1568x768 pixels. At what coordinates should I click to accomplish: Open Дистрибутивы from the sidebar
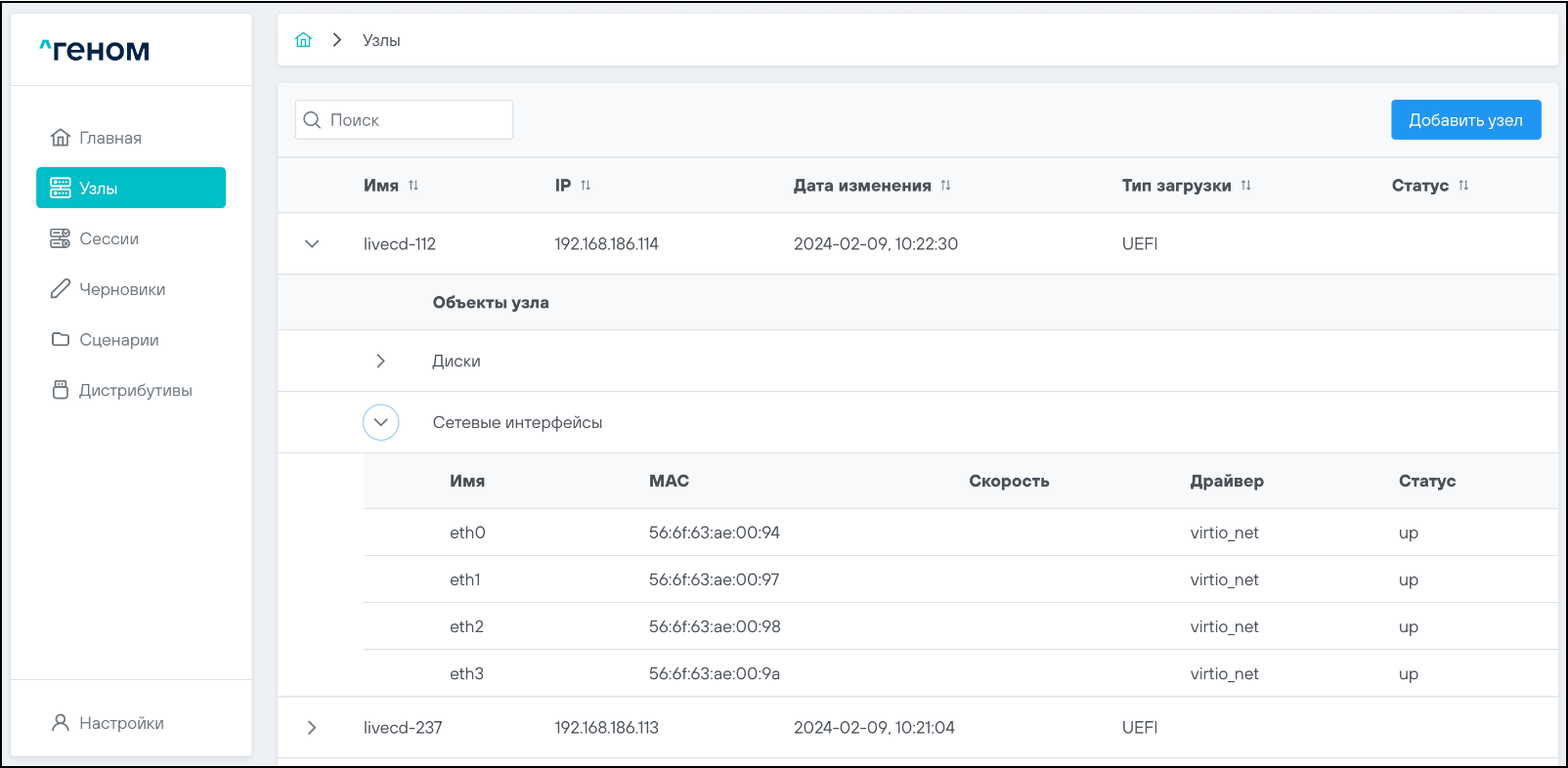[135, 391]
